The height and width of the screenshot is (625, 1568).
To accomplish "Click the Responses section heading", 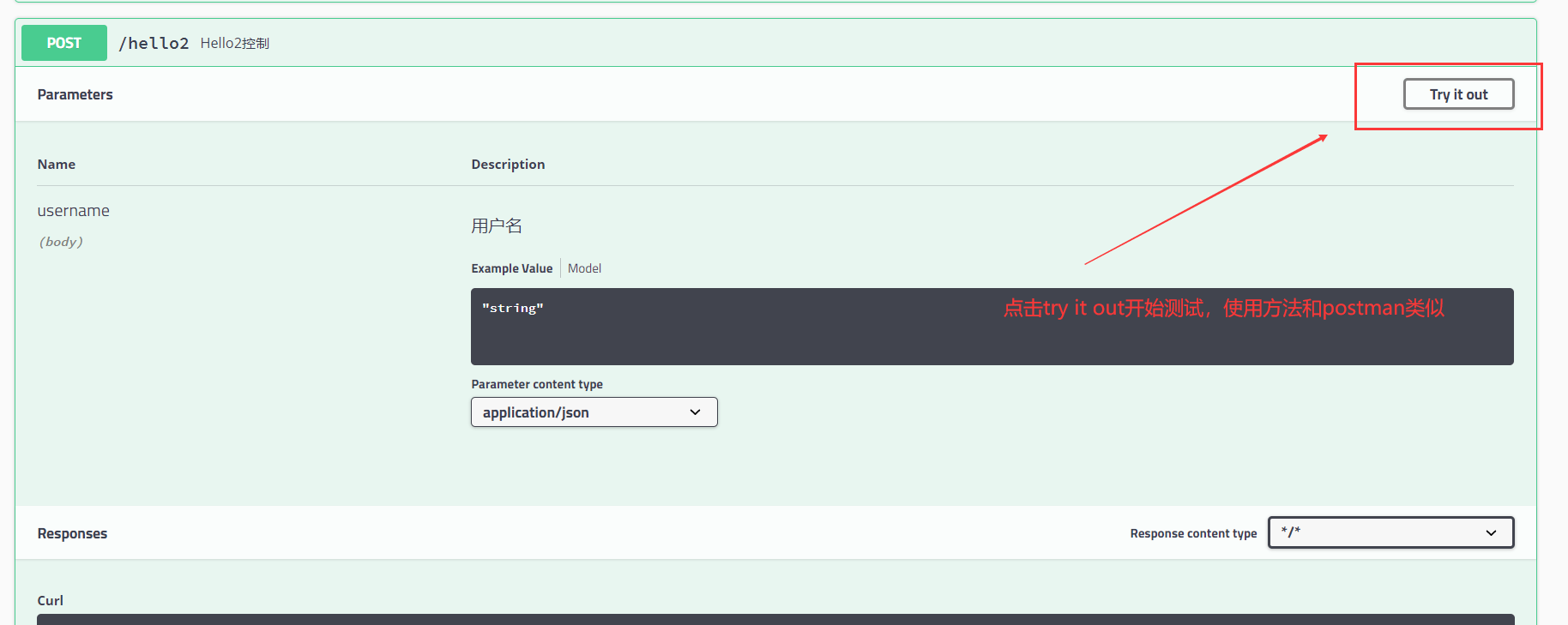I will pyautogui.click(x=72, y=533).
